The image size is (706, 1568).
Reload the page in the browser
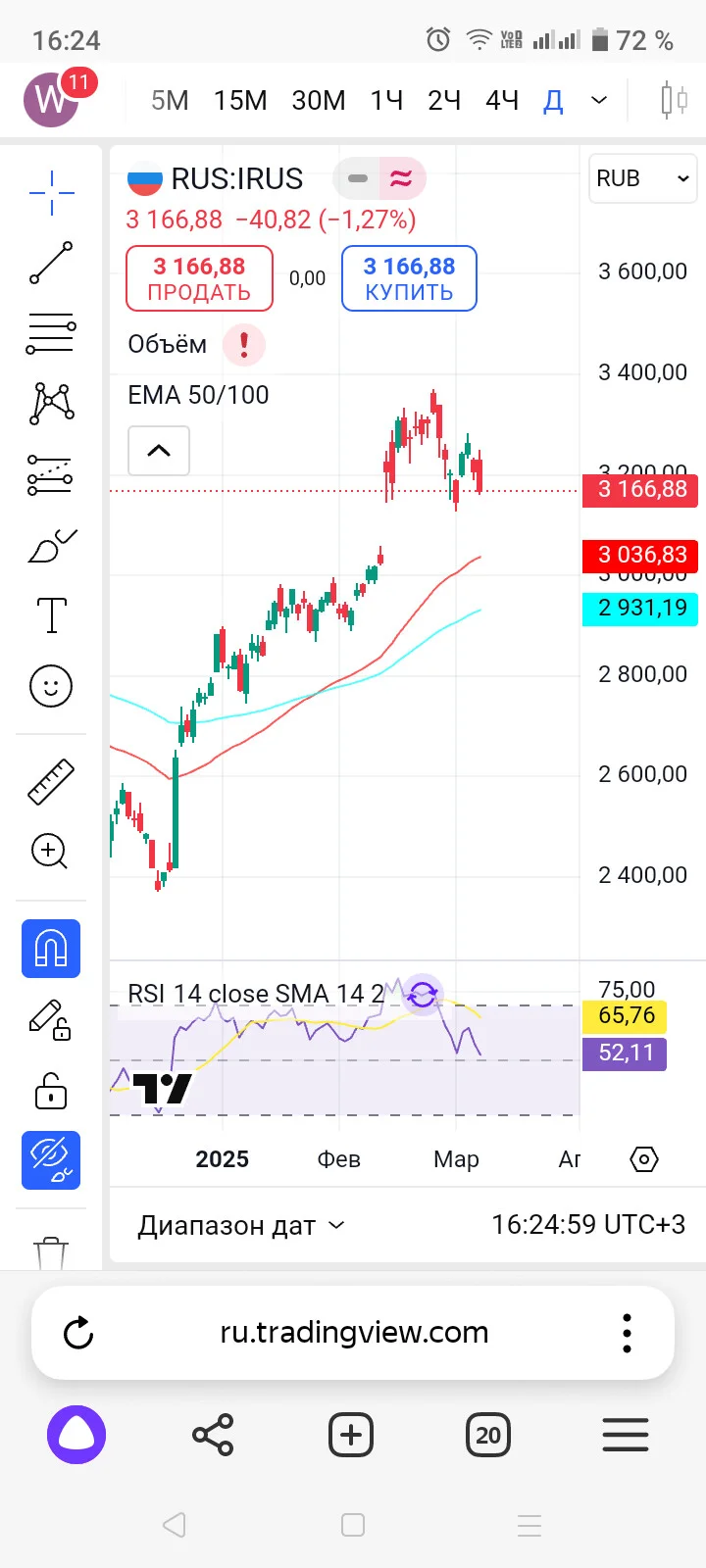click(78, 1333)
